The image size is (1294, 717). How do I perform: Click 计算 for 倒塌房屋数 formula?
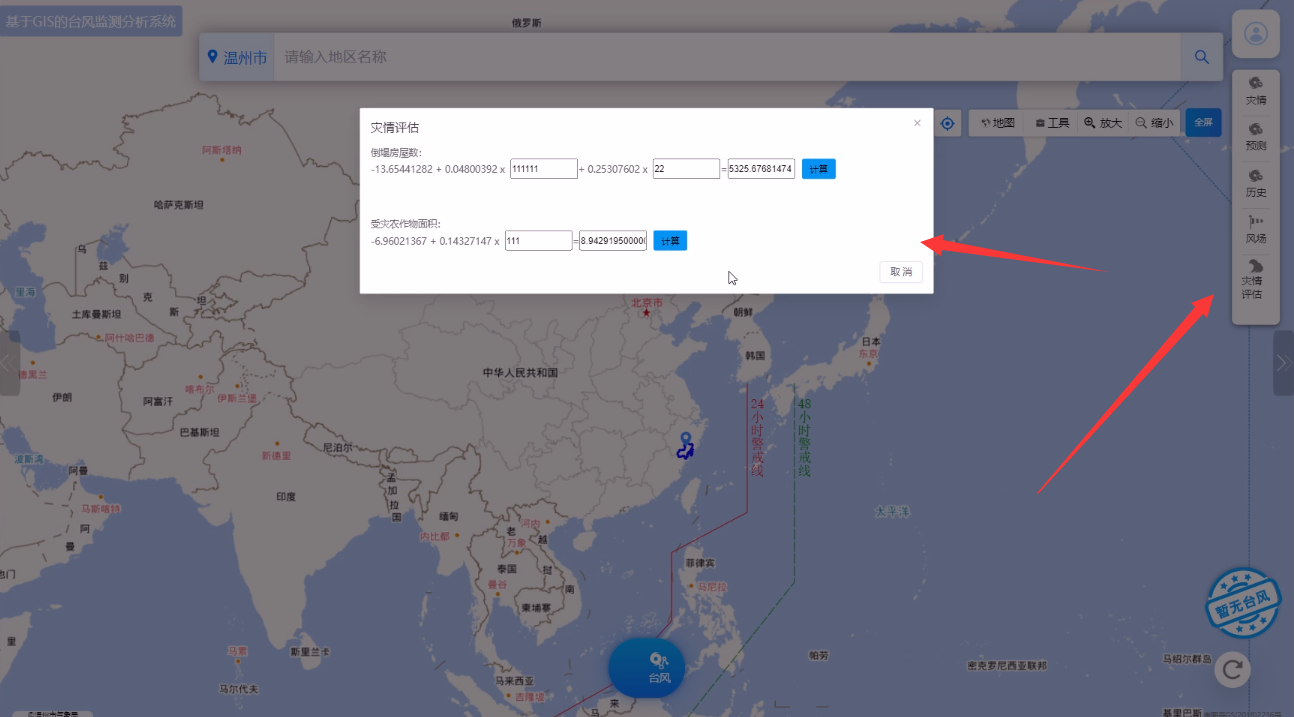coord(818,169)
